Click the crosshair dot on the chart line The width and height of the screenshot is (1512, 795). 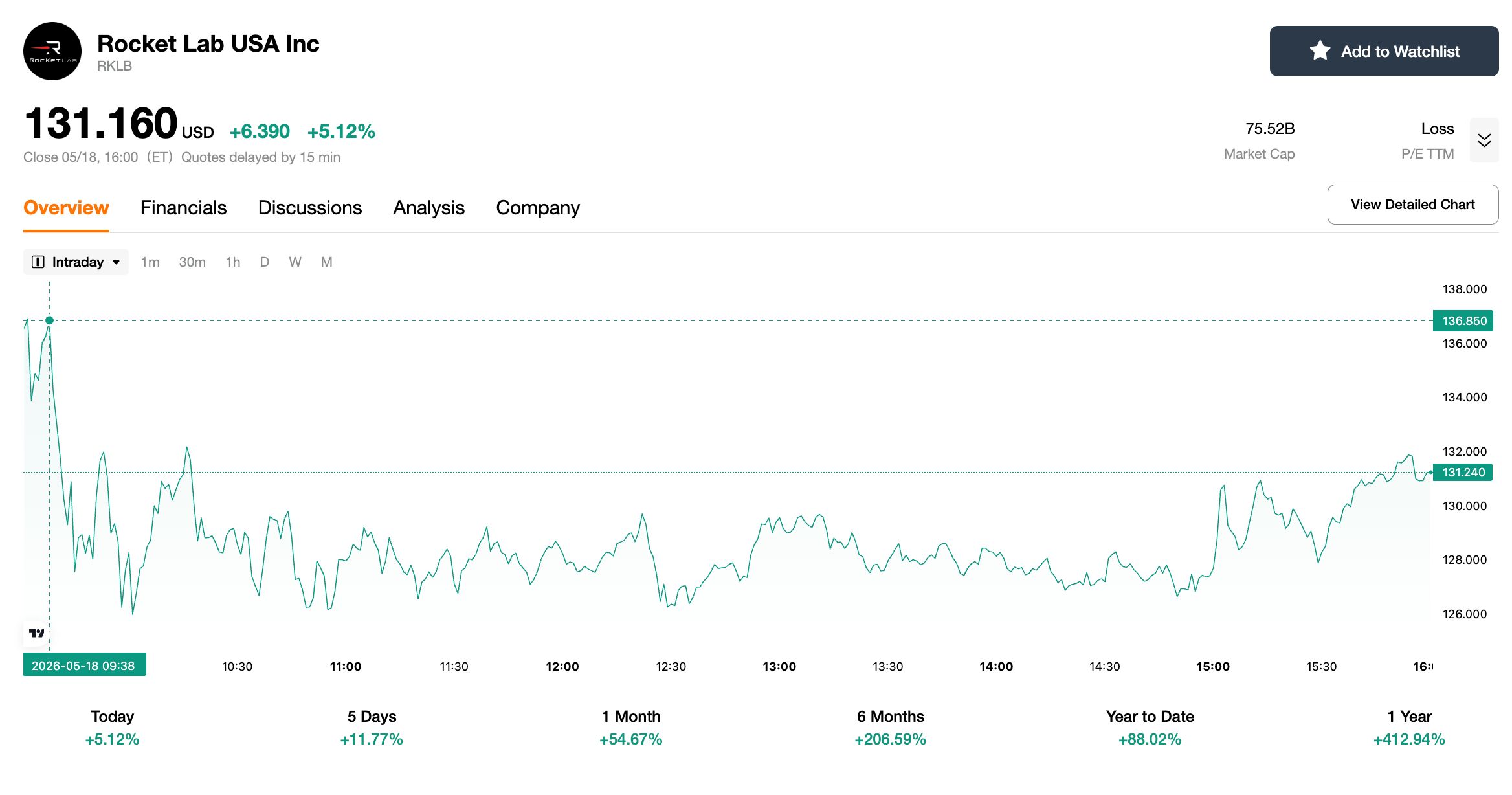tap(49, 320)
